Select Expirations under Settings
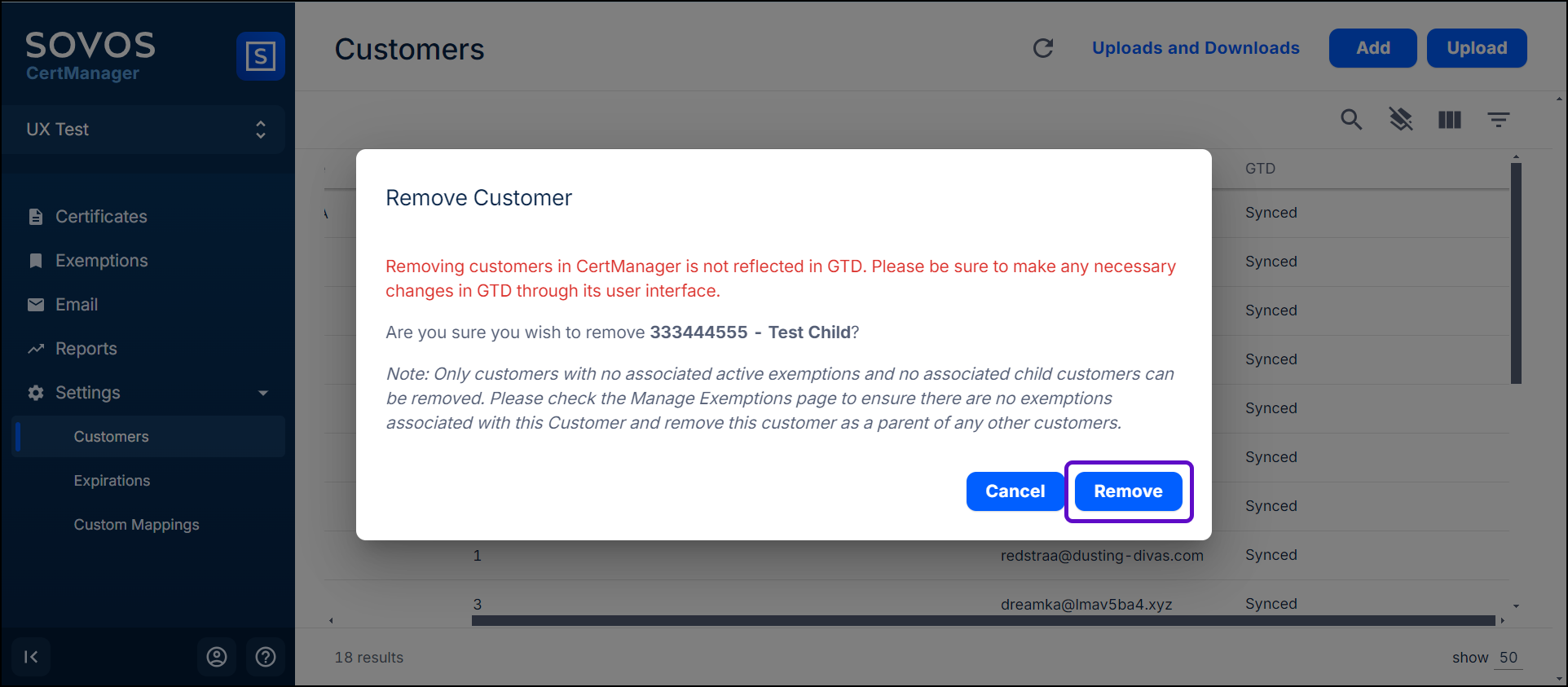 [112, 481]
